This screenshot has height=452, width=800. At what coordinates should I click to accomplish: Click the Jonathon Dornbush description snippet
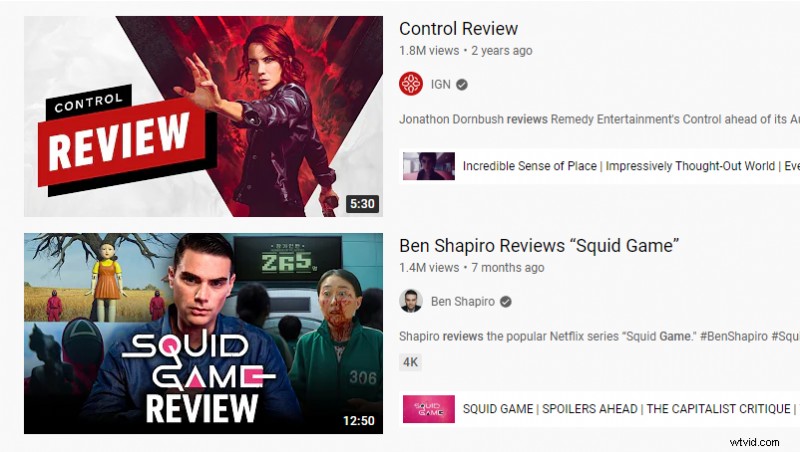[599, 119]
